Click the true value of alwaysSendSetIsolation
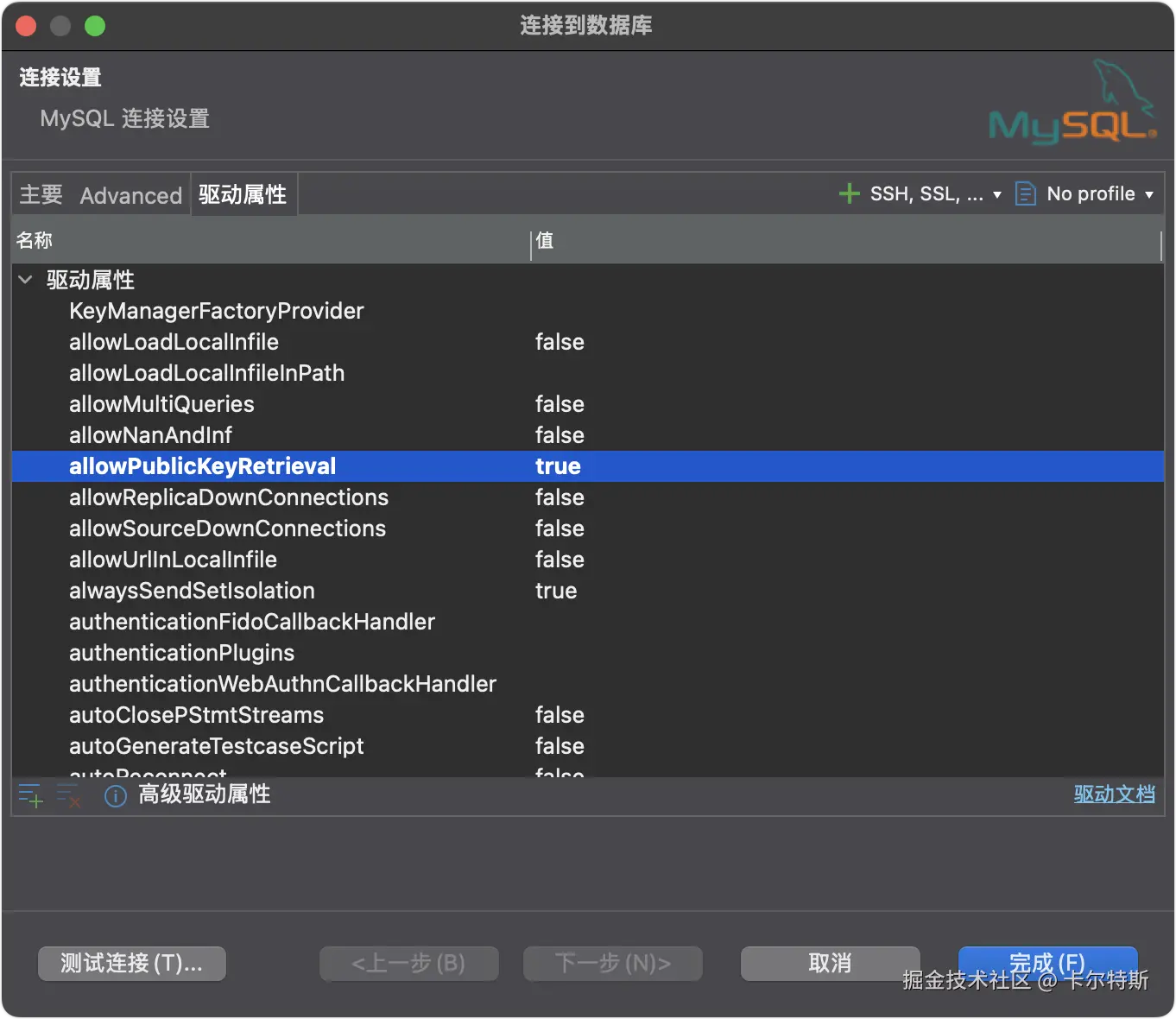 point(556,591)
